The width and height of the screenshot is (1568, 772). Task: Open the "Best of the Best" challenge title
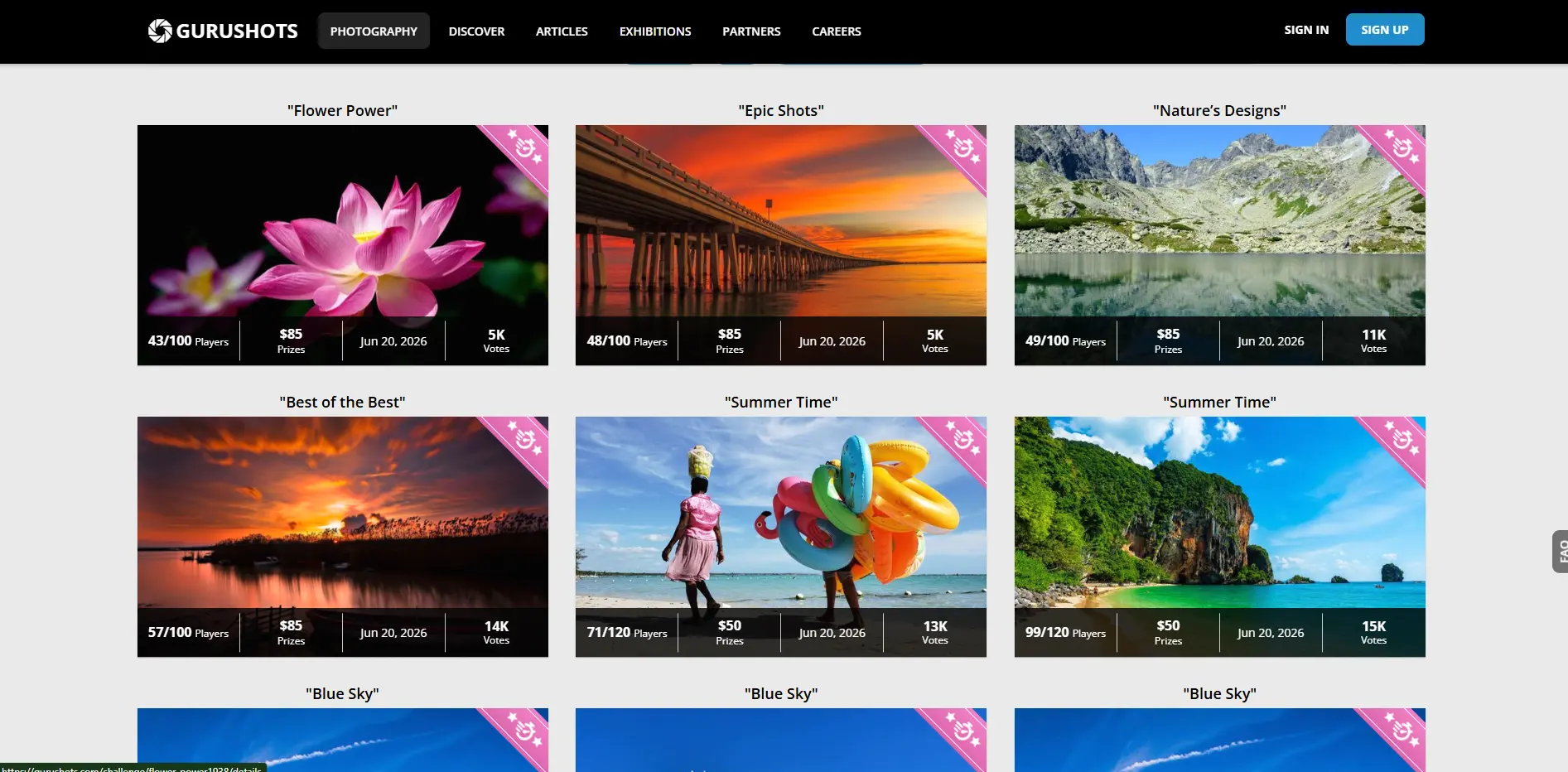pos(342,402)
